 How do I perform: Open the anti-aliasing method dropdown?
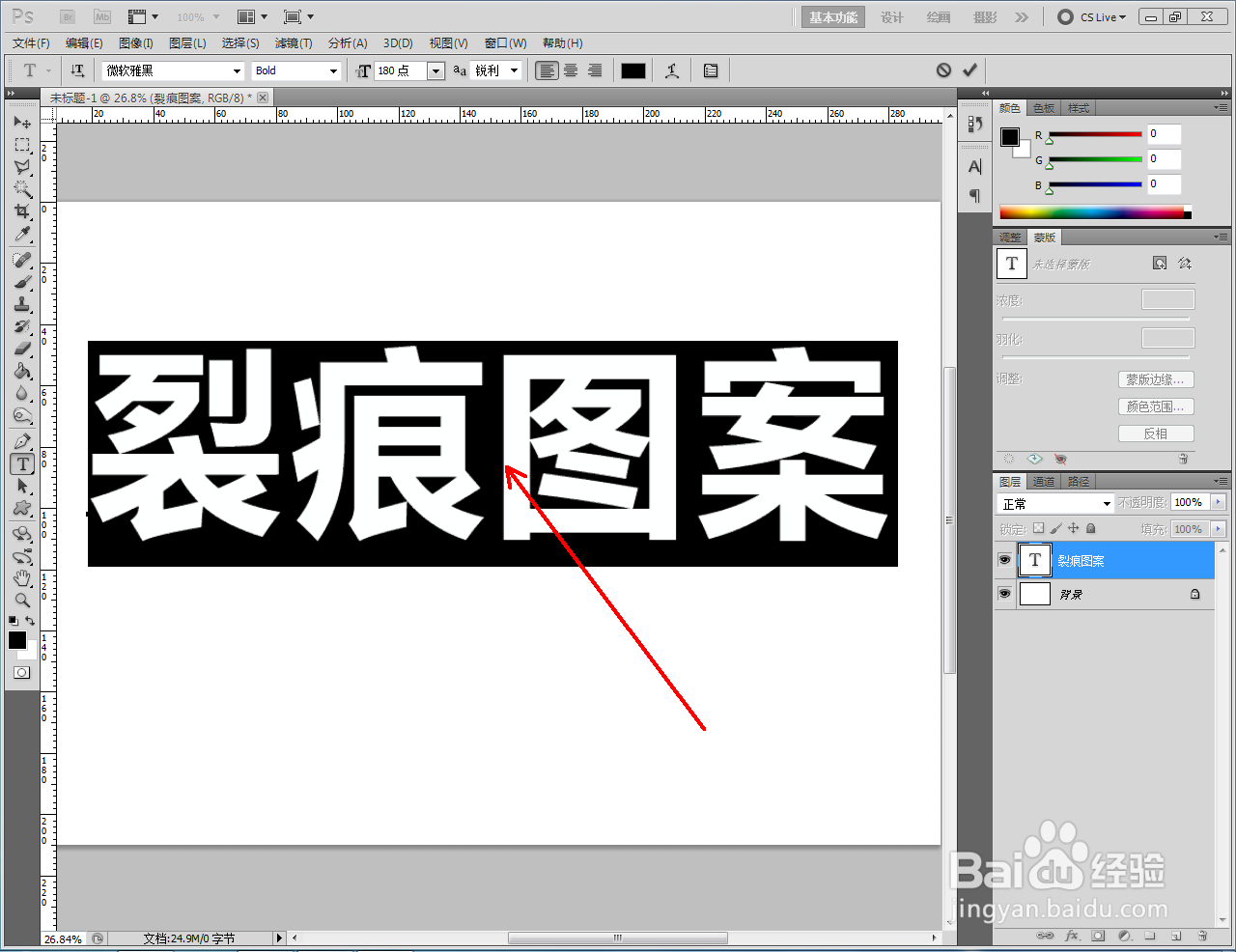pyautogui.click(x=515, y=70)
